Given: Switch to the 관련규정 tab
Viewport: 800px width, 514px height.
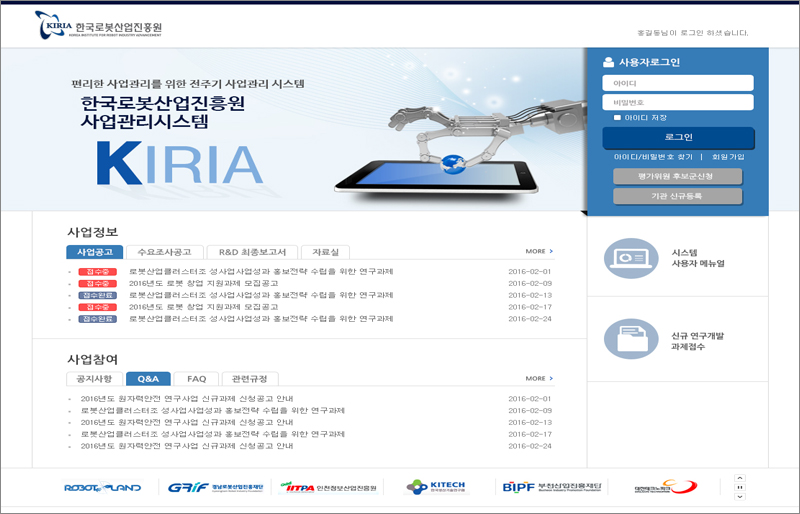Looking at the screenshot, I should tap(249, 379).
